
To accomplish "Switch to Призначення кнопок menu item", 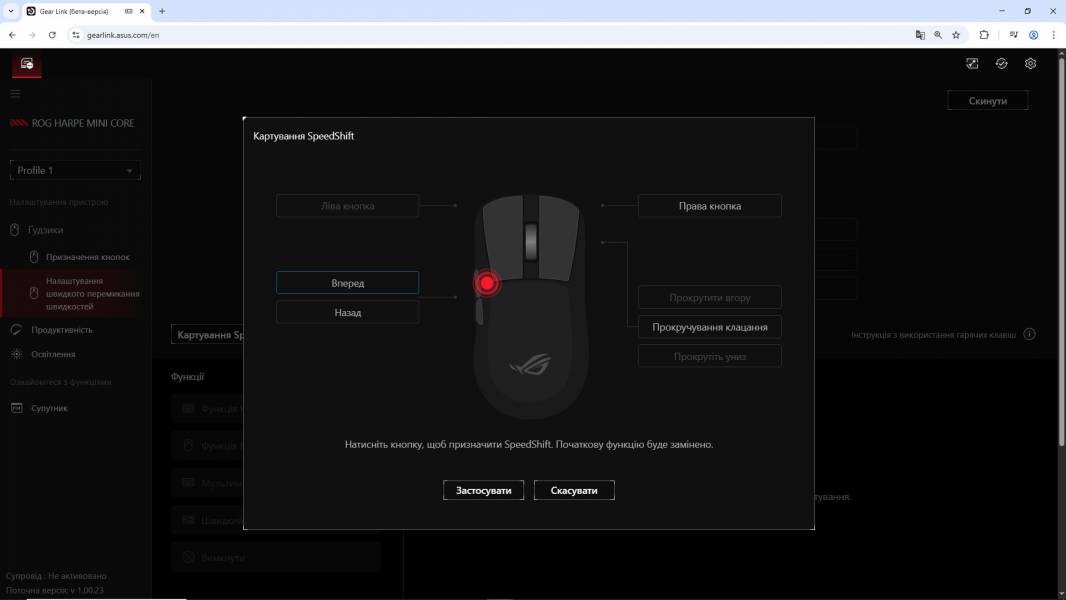I will click(33, 256).
